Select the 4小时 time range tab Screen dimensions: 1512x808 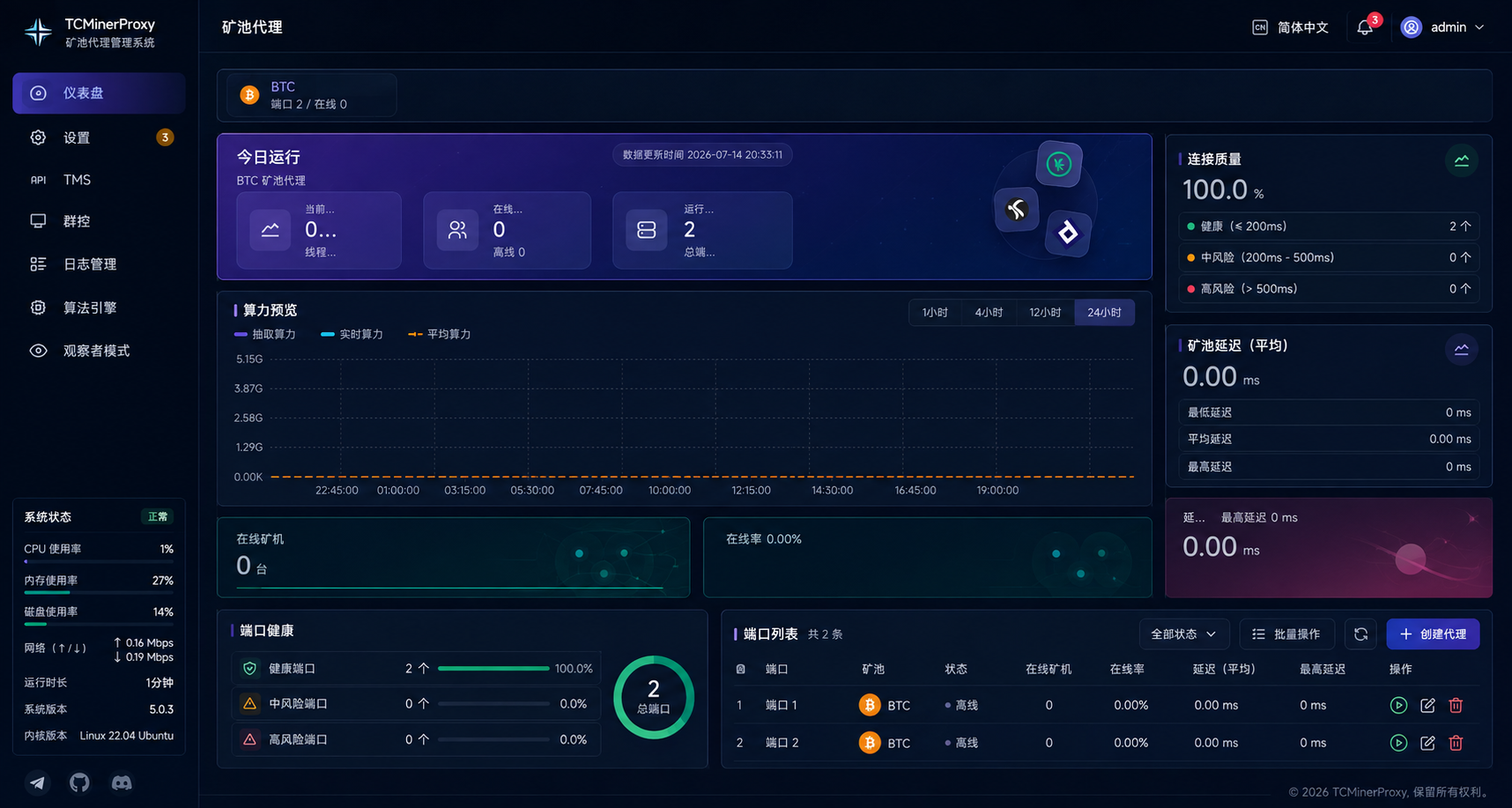(989, 313)
